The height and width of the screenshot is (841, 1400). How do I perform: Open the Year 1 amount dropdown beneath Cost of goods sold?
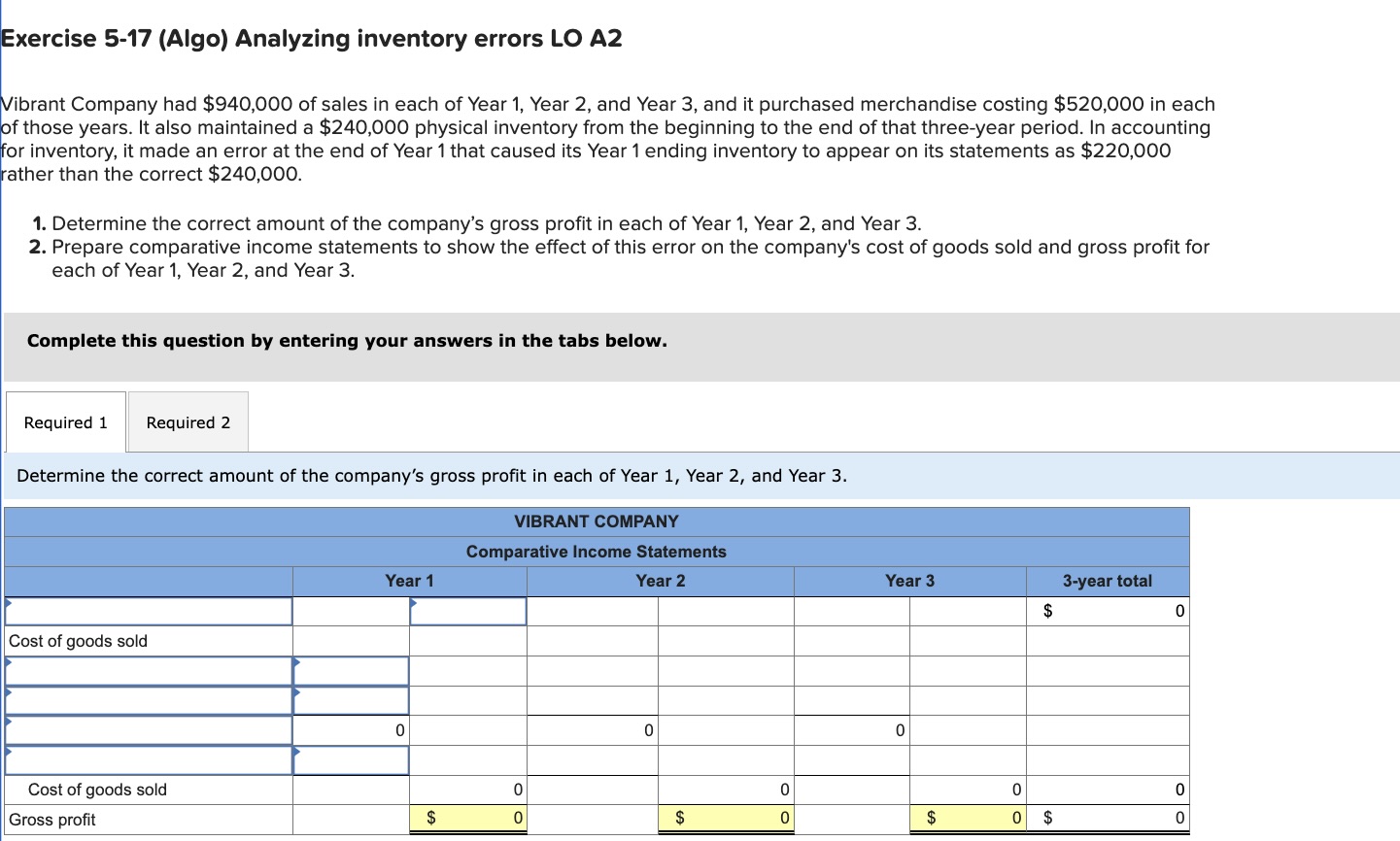coord(350,670)
